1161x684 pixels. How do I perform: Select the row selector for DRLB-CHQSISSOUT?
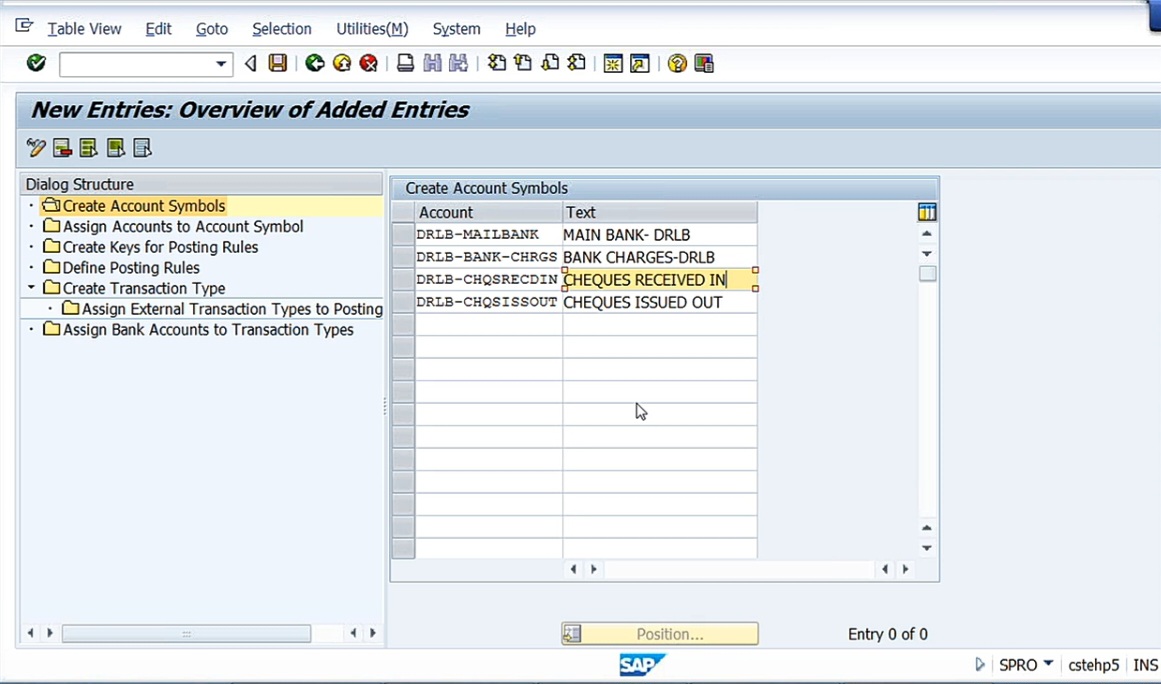click(x=404, y=302)
